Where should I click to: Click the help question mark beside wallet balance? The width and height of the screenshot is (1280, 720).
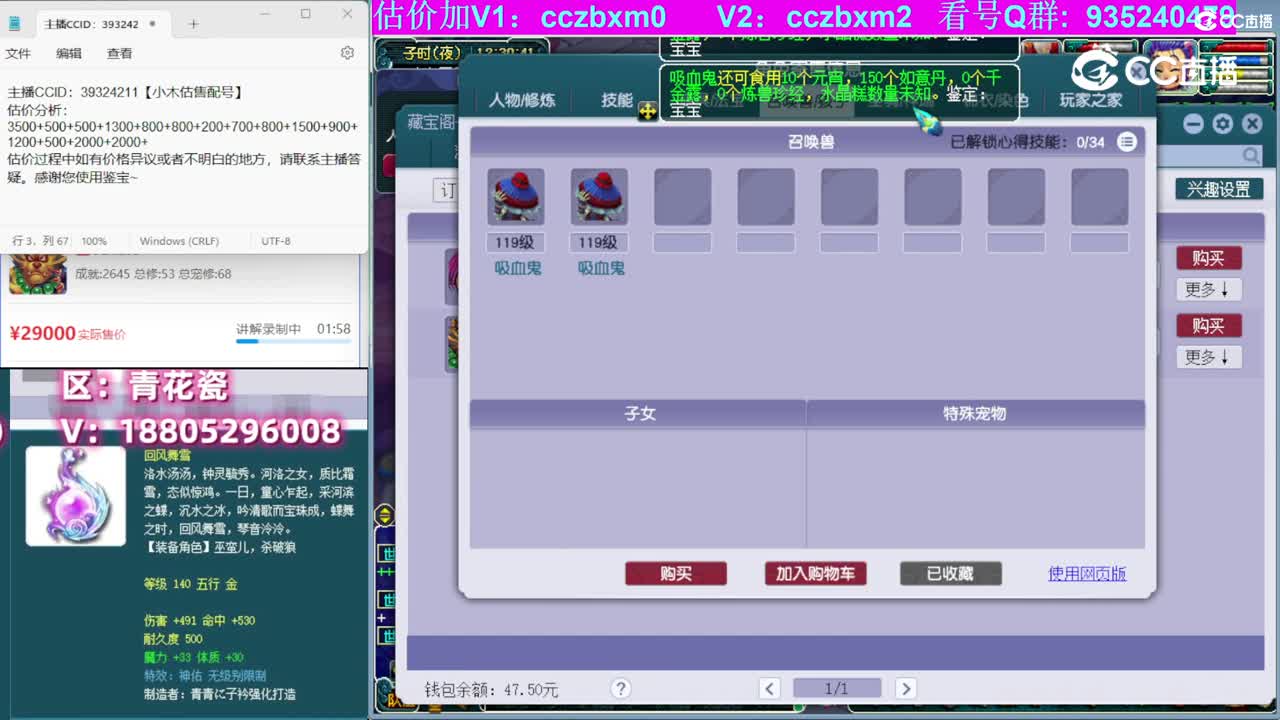pos(621,688)
